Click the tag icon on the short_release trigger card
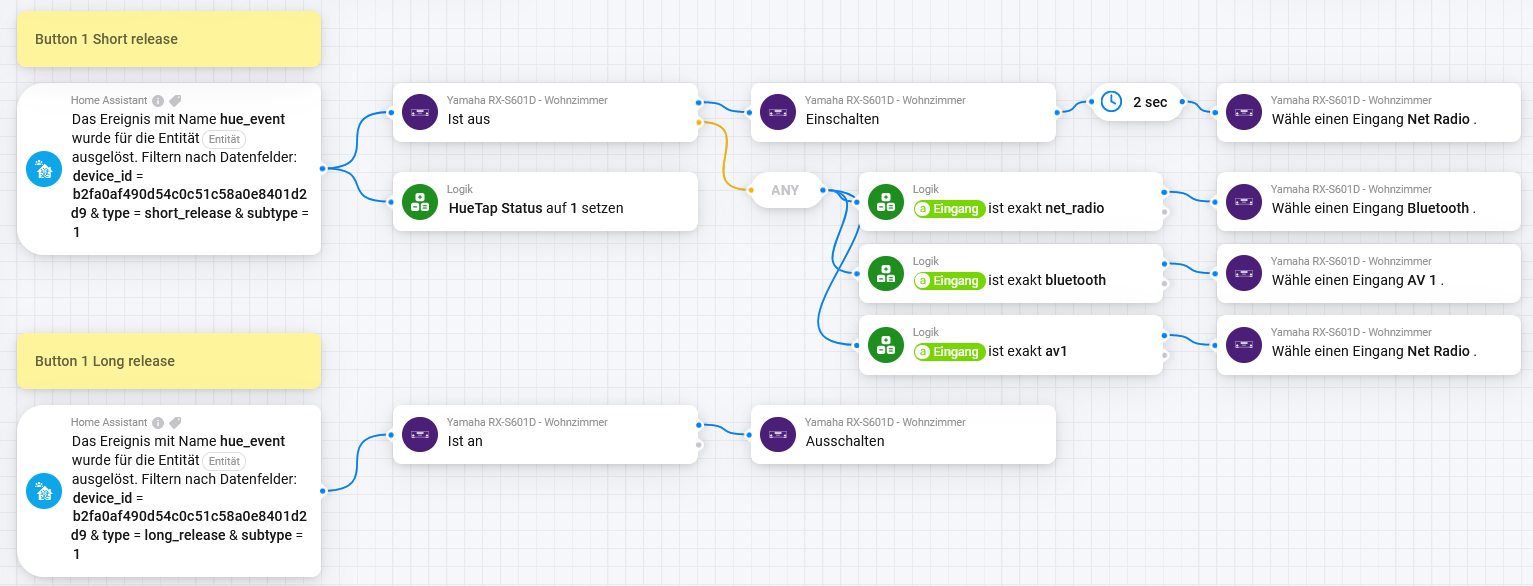Image resolution: width=1533 pixels, height=586 pixels. click(175, 101)
